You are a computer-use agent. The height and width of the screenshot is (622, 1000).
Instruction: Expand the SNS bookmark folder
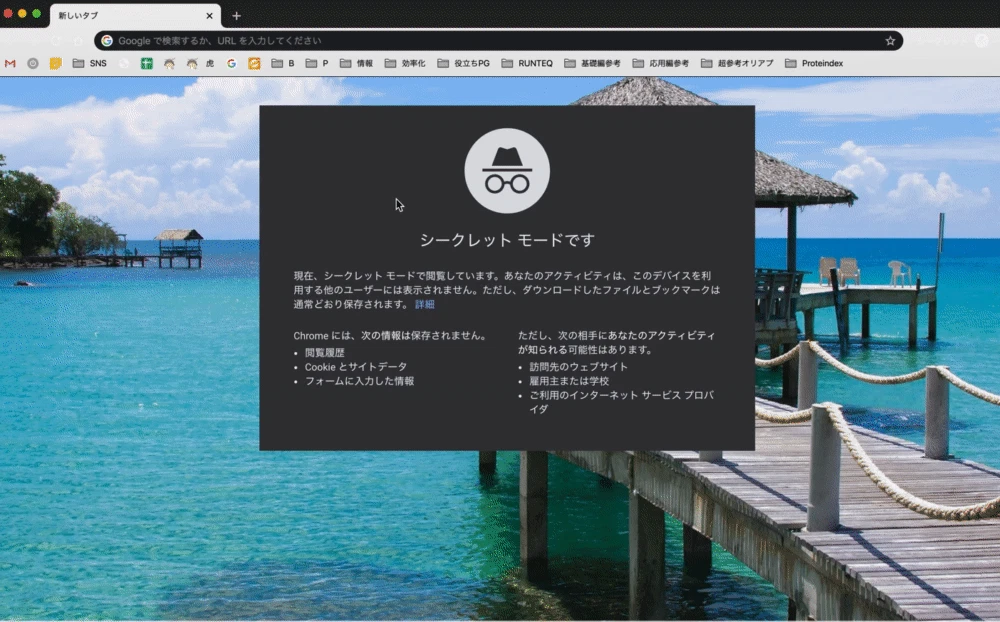point(90,63)
